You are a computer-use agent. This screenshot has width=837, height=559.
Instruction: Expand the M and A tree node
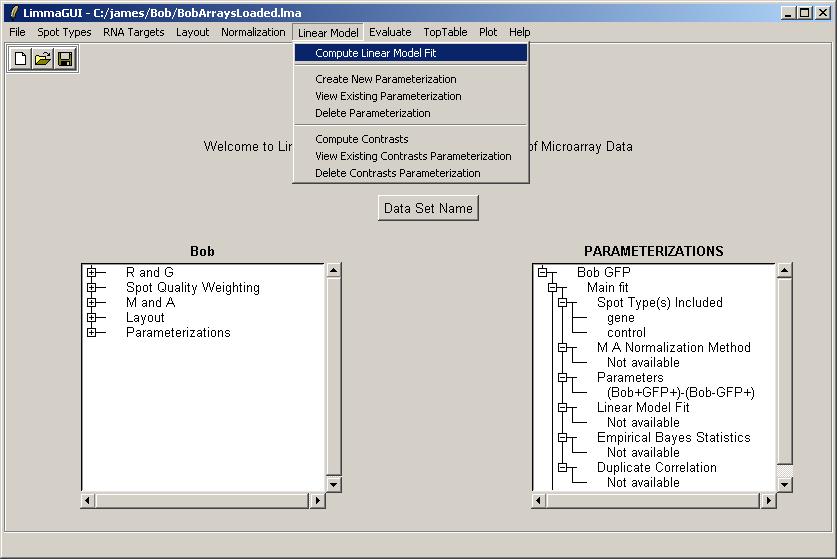[x=91, y=302]
